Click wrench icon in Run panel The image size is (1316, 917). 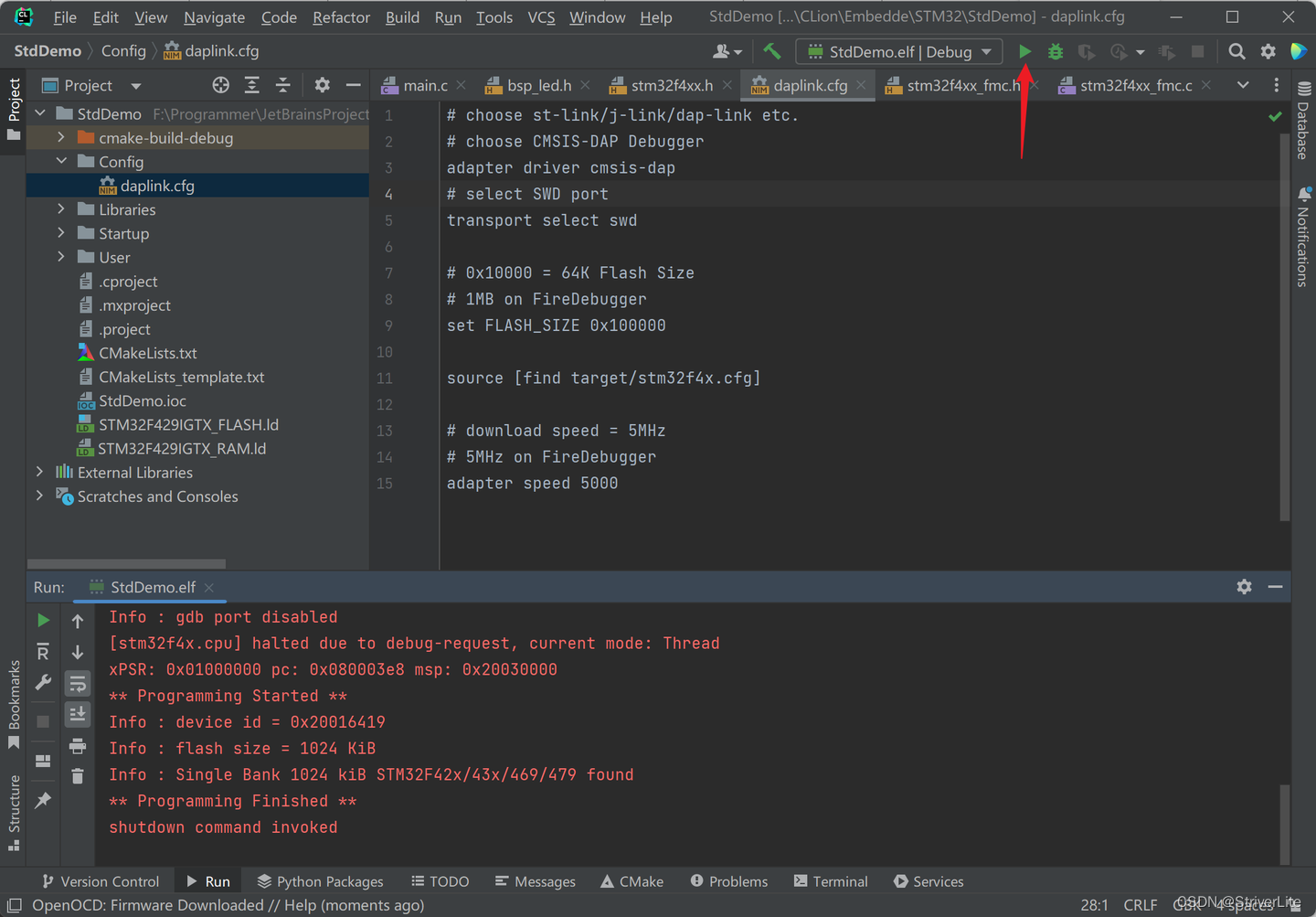(x=43, y=683)
